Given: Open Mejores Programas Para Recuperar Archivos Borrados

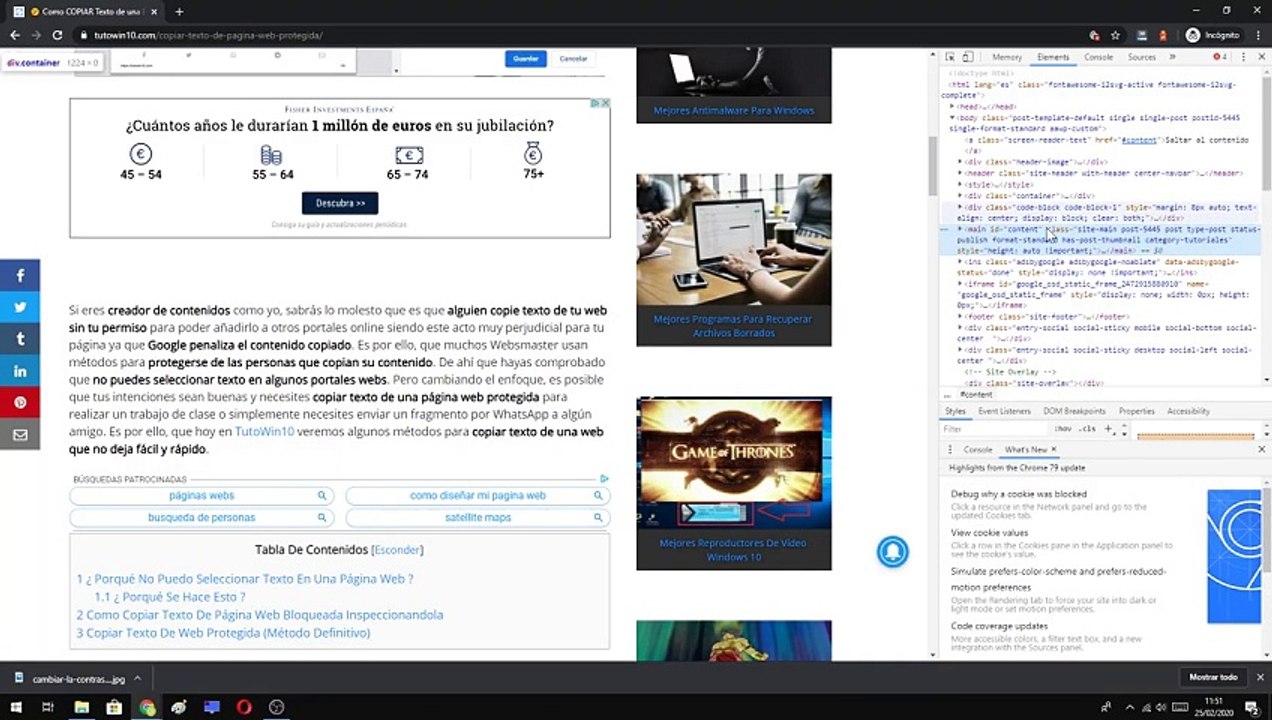Looking at the screenshot, I should (733, 325).
